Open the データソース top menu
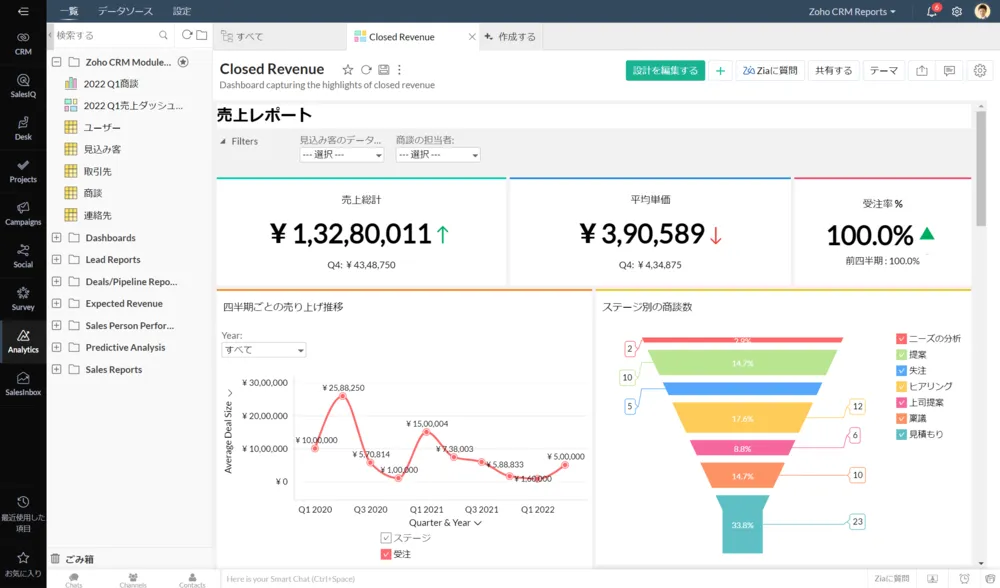The height and width of the screenshot is (588, 1000). [126, 11]
